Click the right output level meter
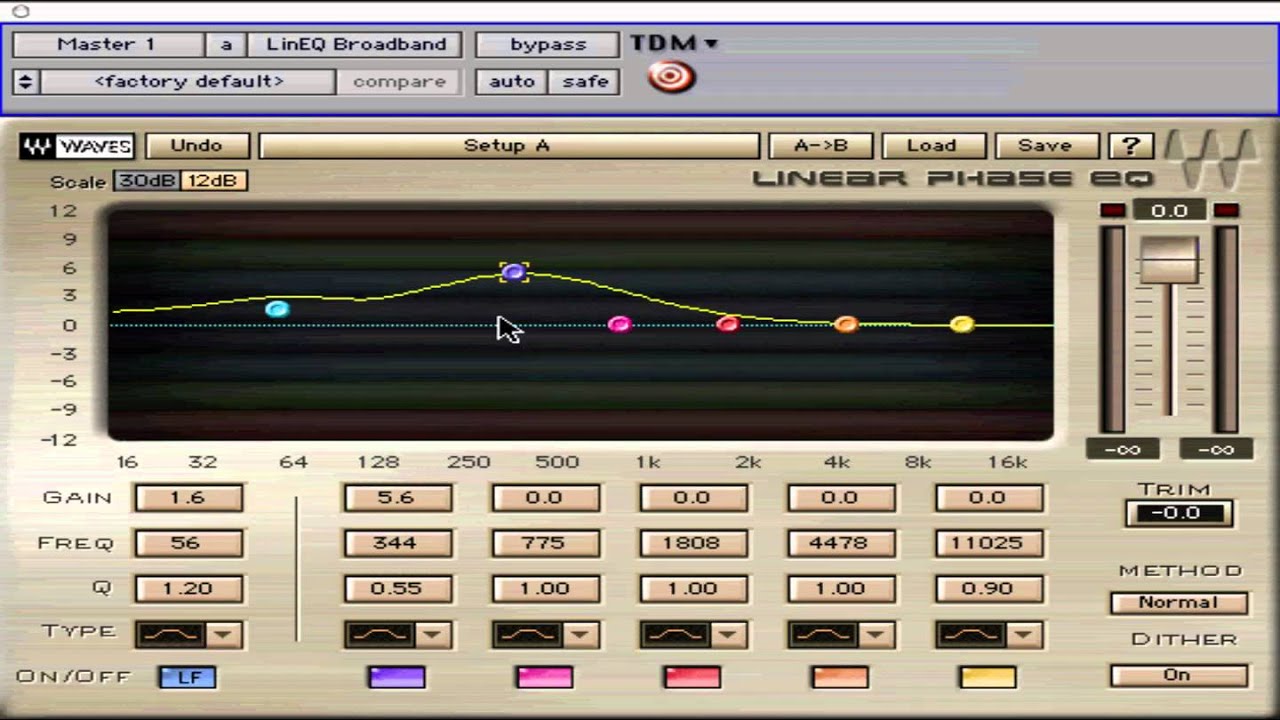 [1227, 330]
